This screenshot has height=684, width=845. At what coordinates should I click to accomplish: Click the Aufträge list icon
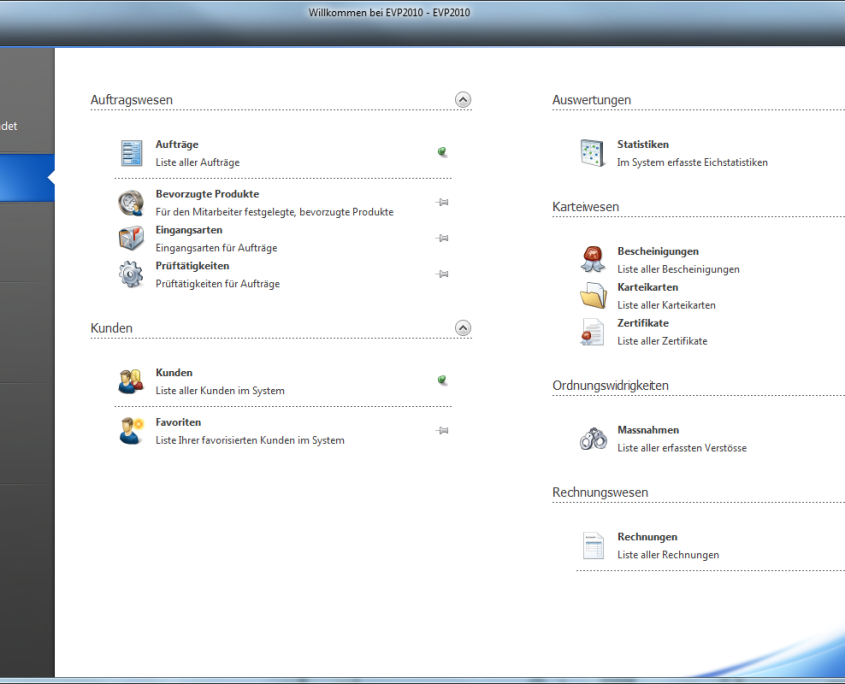click(132, 153)
